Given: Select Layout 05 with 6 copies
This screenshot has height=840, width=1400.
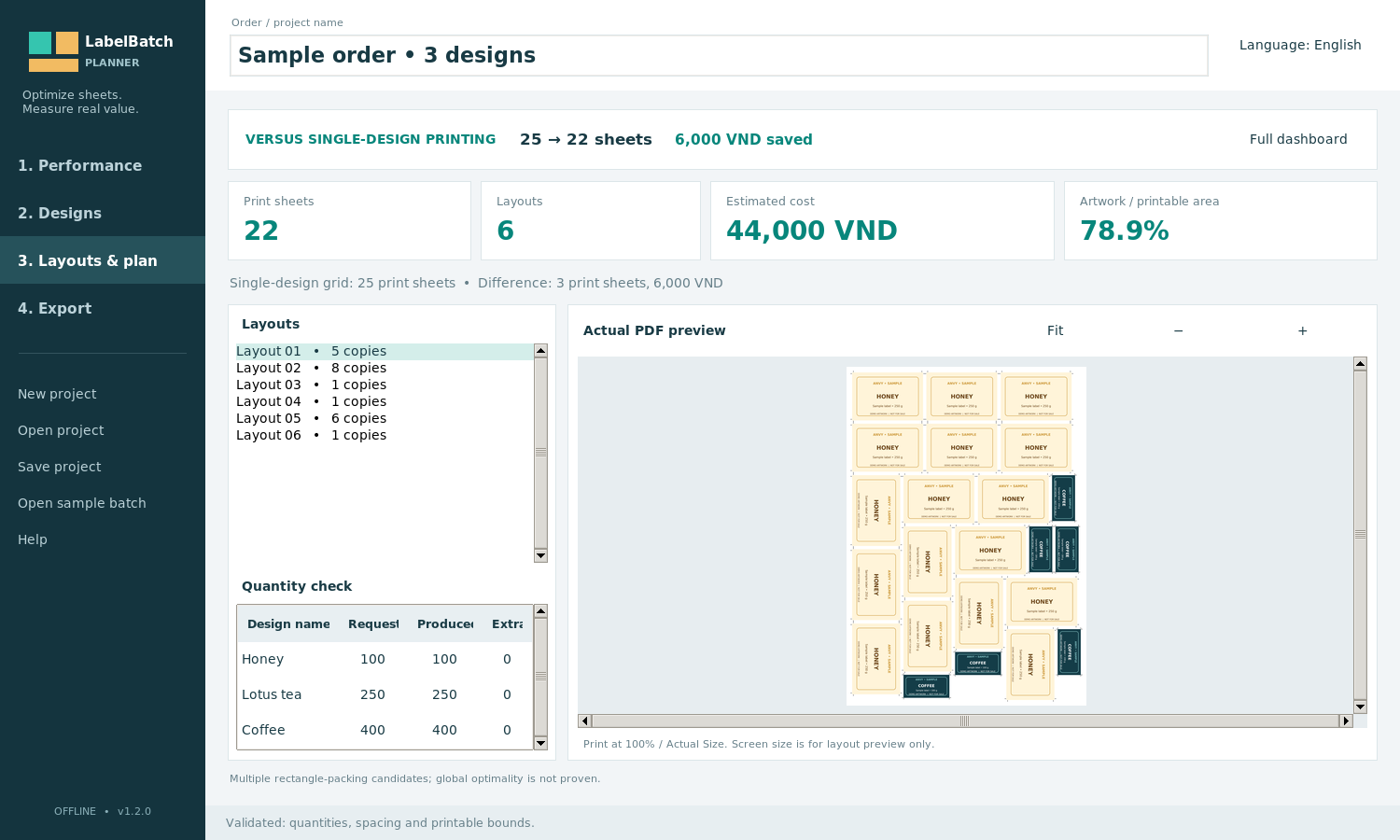Looking at the screenshot, I should tap(385, 418).
